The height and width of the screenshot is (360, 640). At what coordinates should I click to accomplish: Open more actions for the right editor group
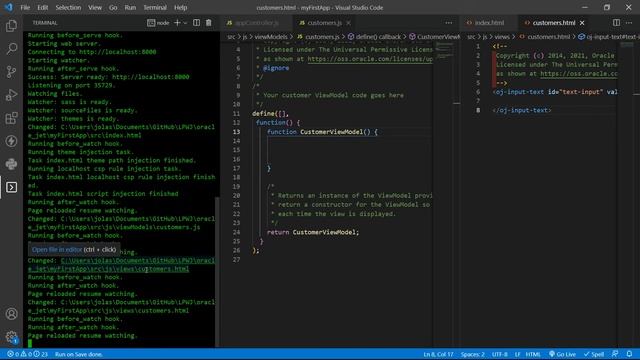629,23
